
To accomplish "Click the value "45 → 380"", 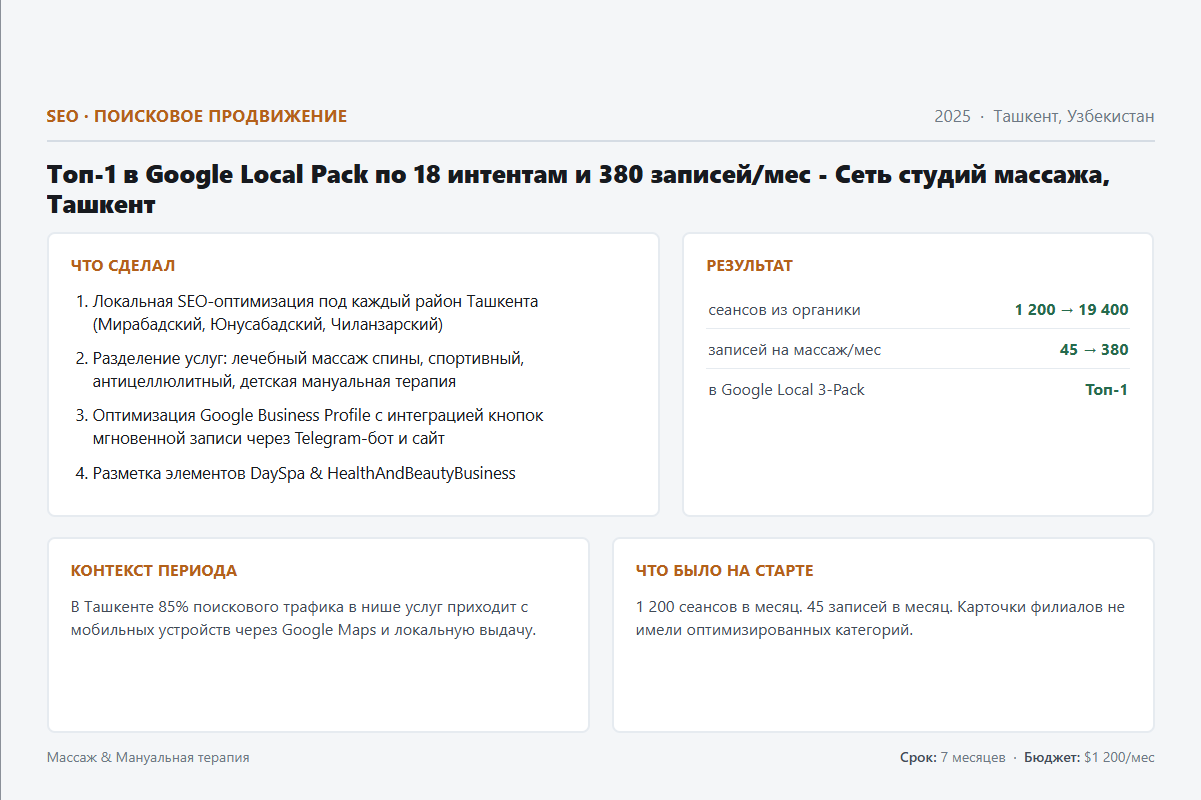I will [x=1094, y=350].
